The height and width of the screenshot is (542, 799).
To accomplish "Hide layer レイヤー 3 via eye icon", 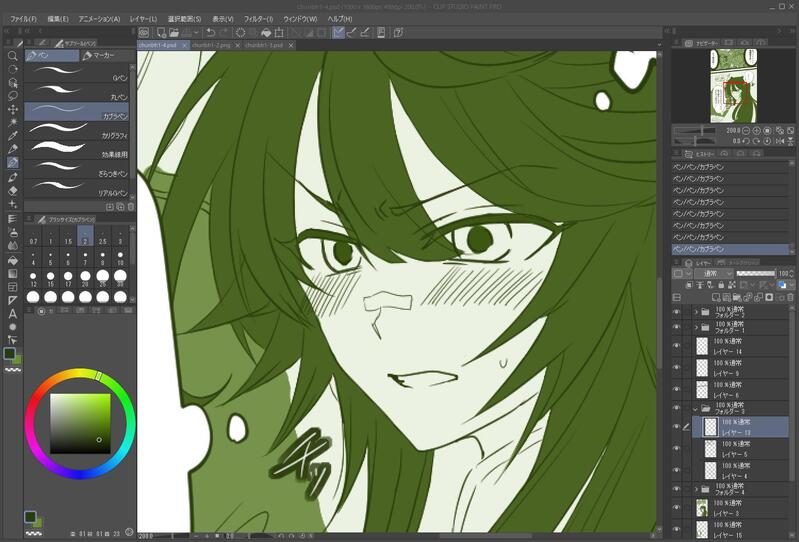I will coord(677,508).
